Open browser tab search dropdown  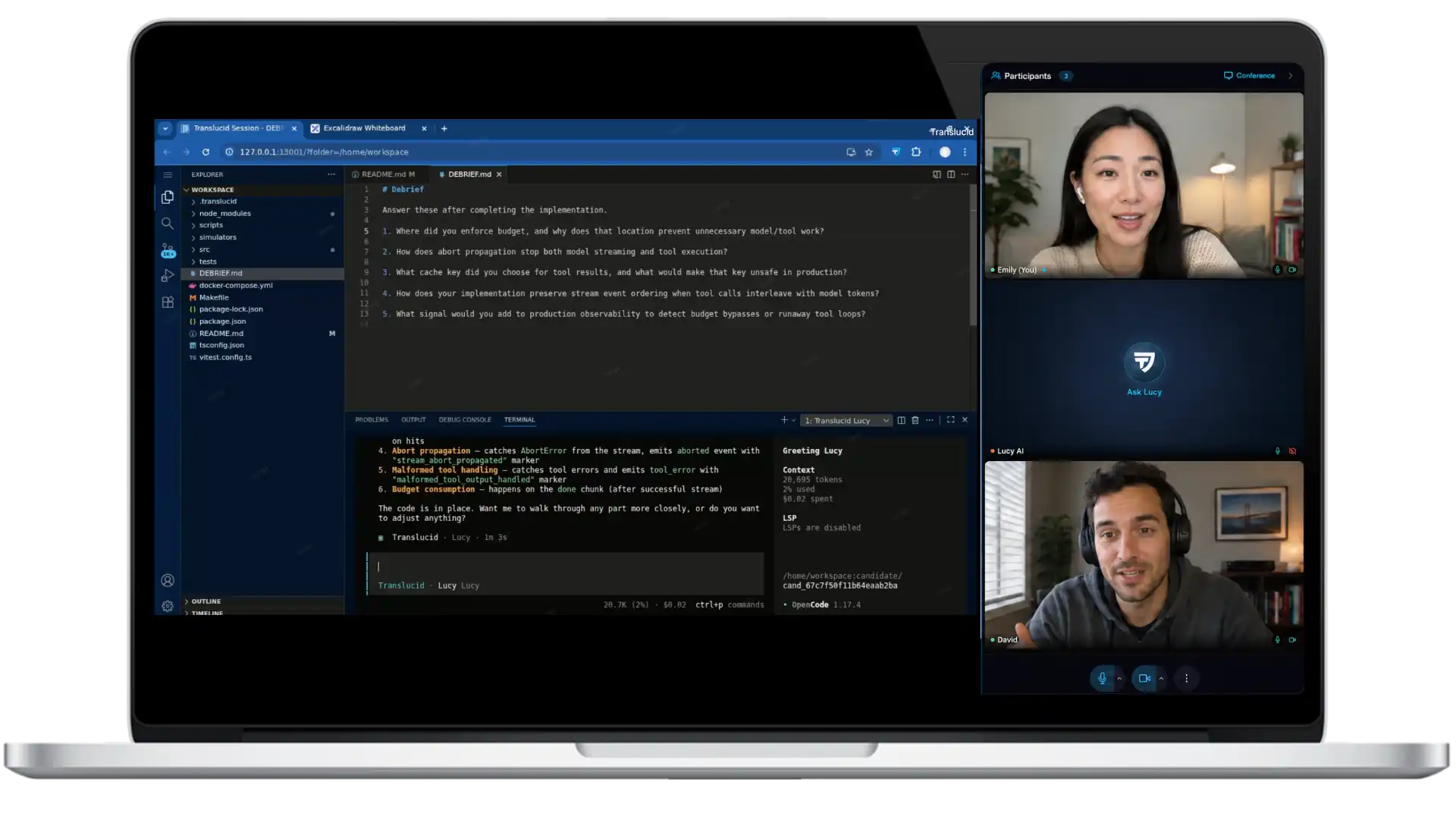165,128
